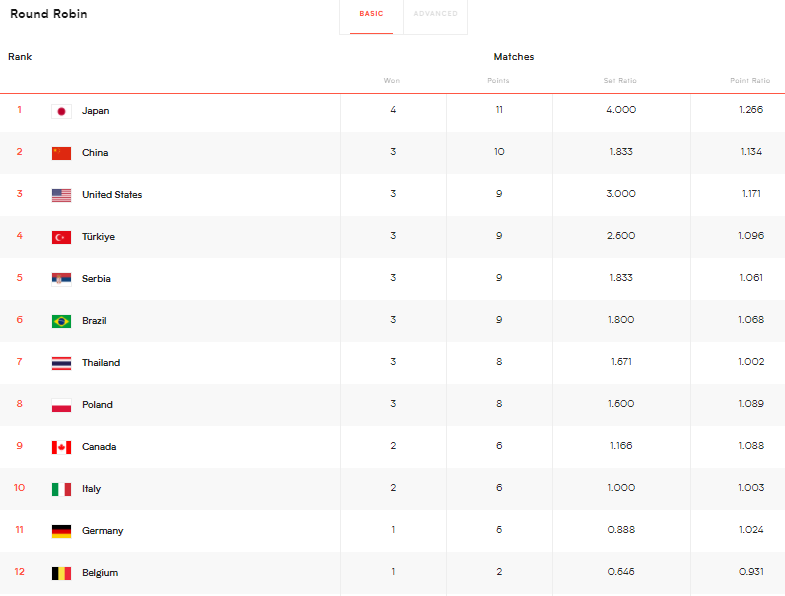Open the Italy team name link
This screenshot has width=785, height=596.
click(91, 489)
